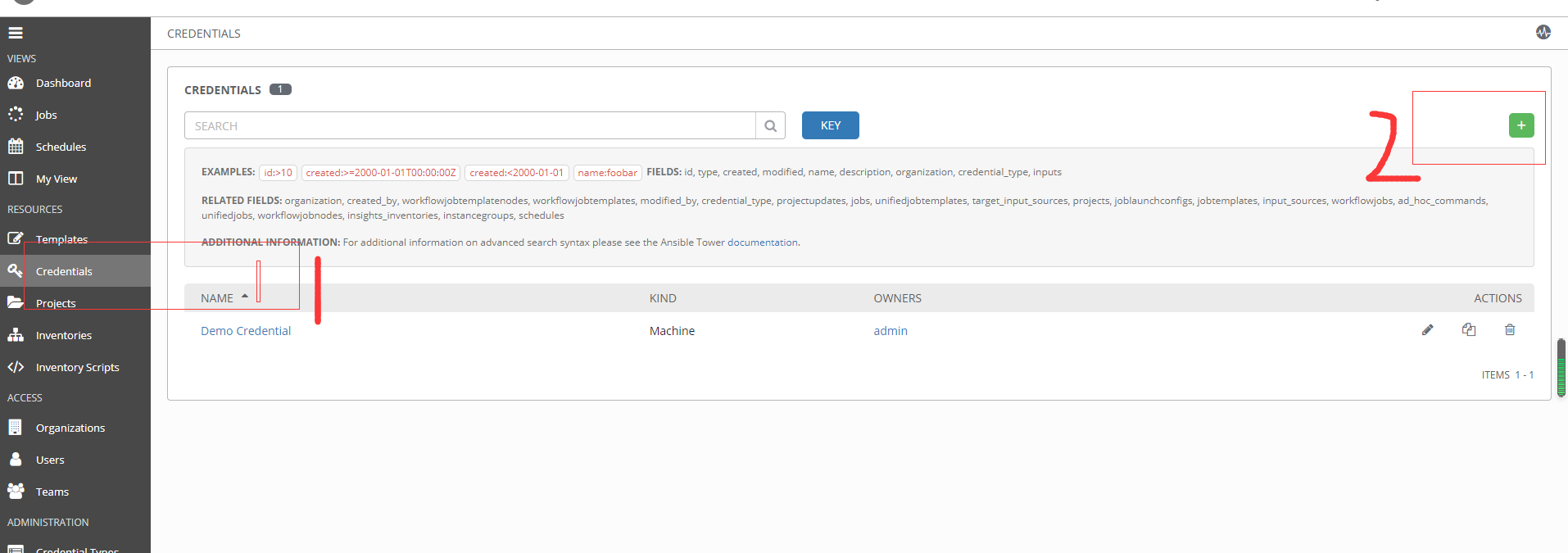The width and height of the screenshot is (1568, 553).
Task: Click the Teams group icon
Action: tap(16, 491)
